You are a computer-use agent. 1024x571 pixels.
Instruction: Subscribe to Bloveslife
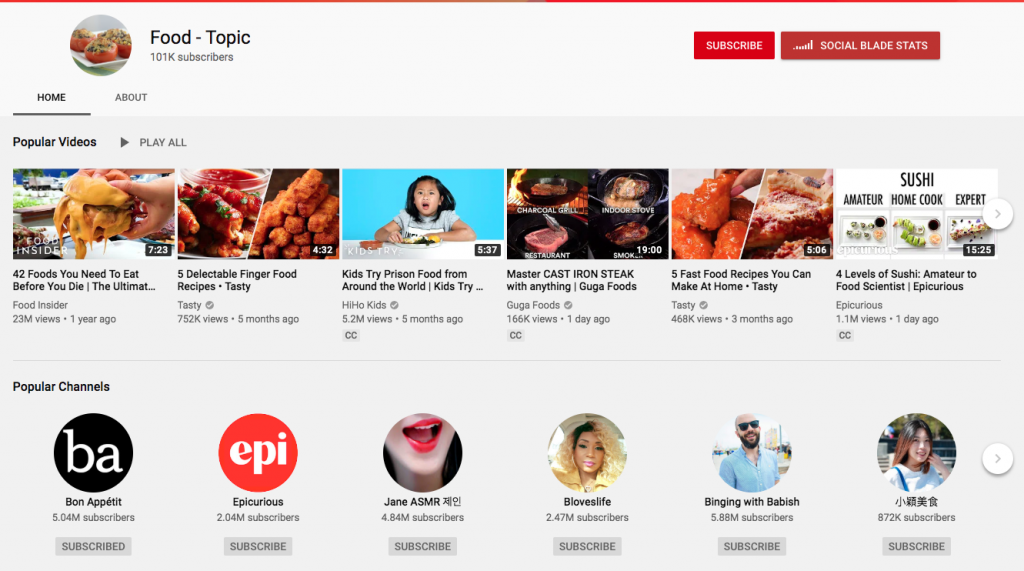(587, 546)
